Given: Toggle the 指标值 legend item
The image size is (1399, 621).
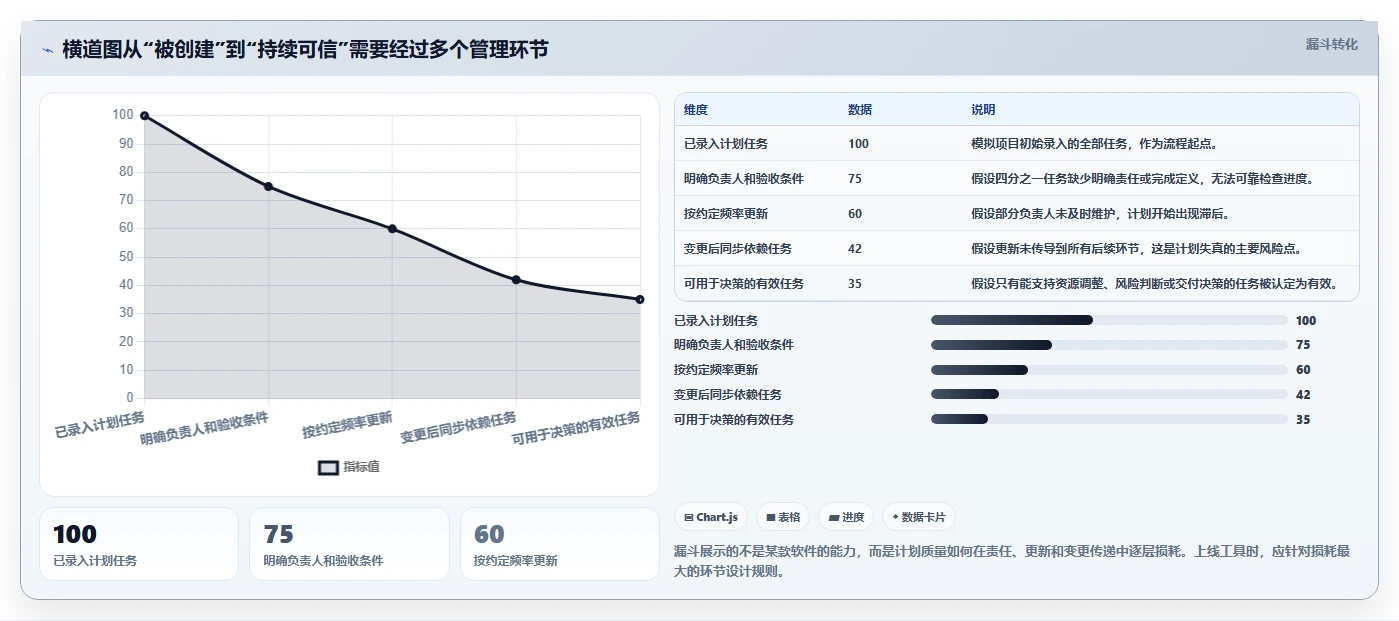Looking at the screenshot, I should tap(349, 467).
